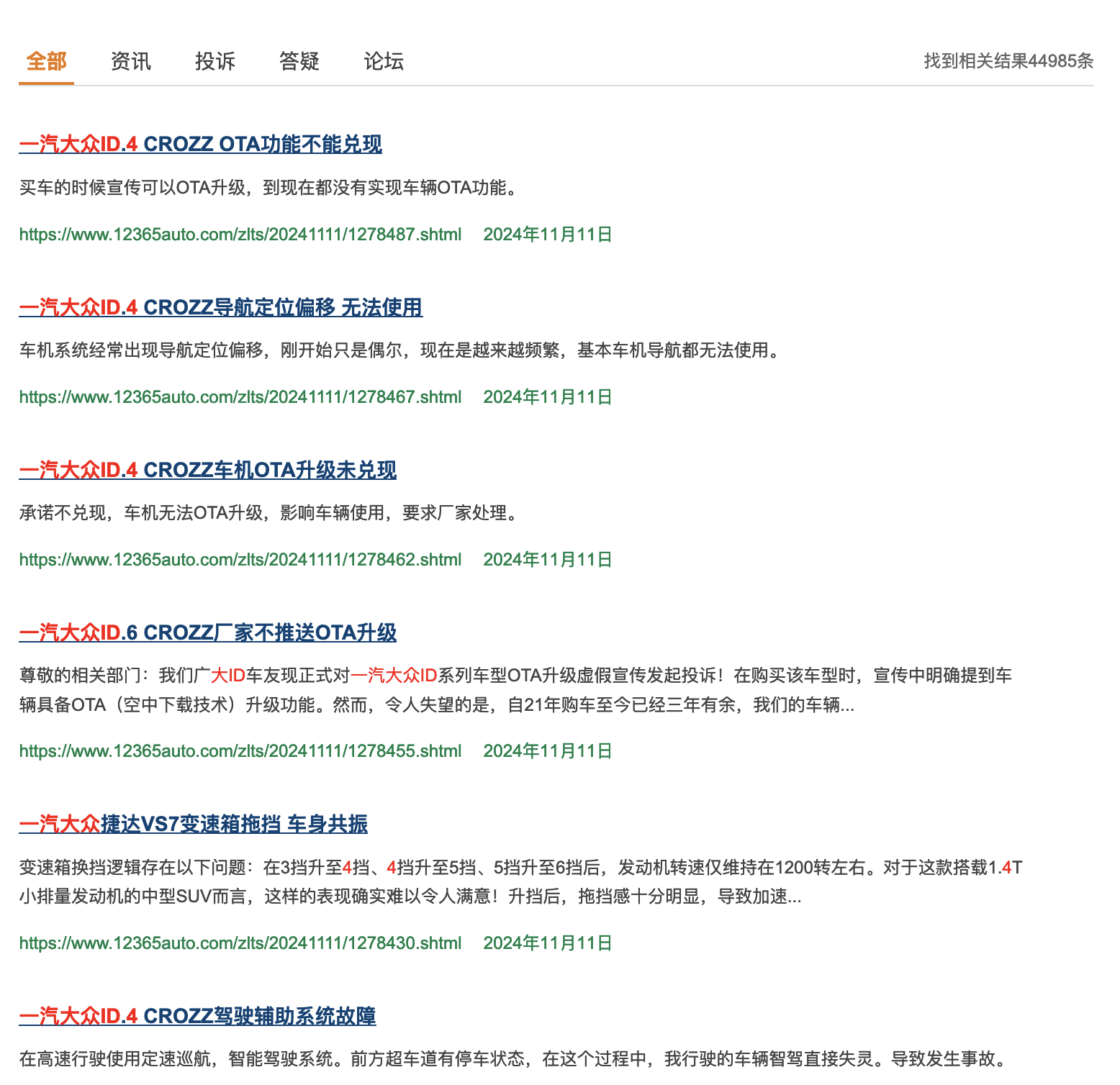Image resolution: width=1120 pixels, height=1085 pixels.
Task: Click the snippet starting 变速箱换挡逻辑存在以下问题
Action: tap(521, 882)
